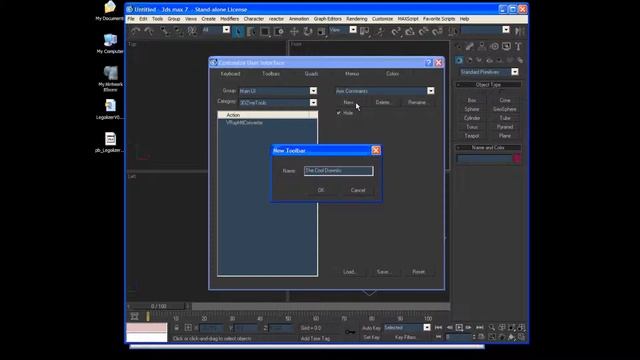Choose the Rectangular Selection Region tool

pyautogui.click(x=265, y=31)
